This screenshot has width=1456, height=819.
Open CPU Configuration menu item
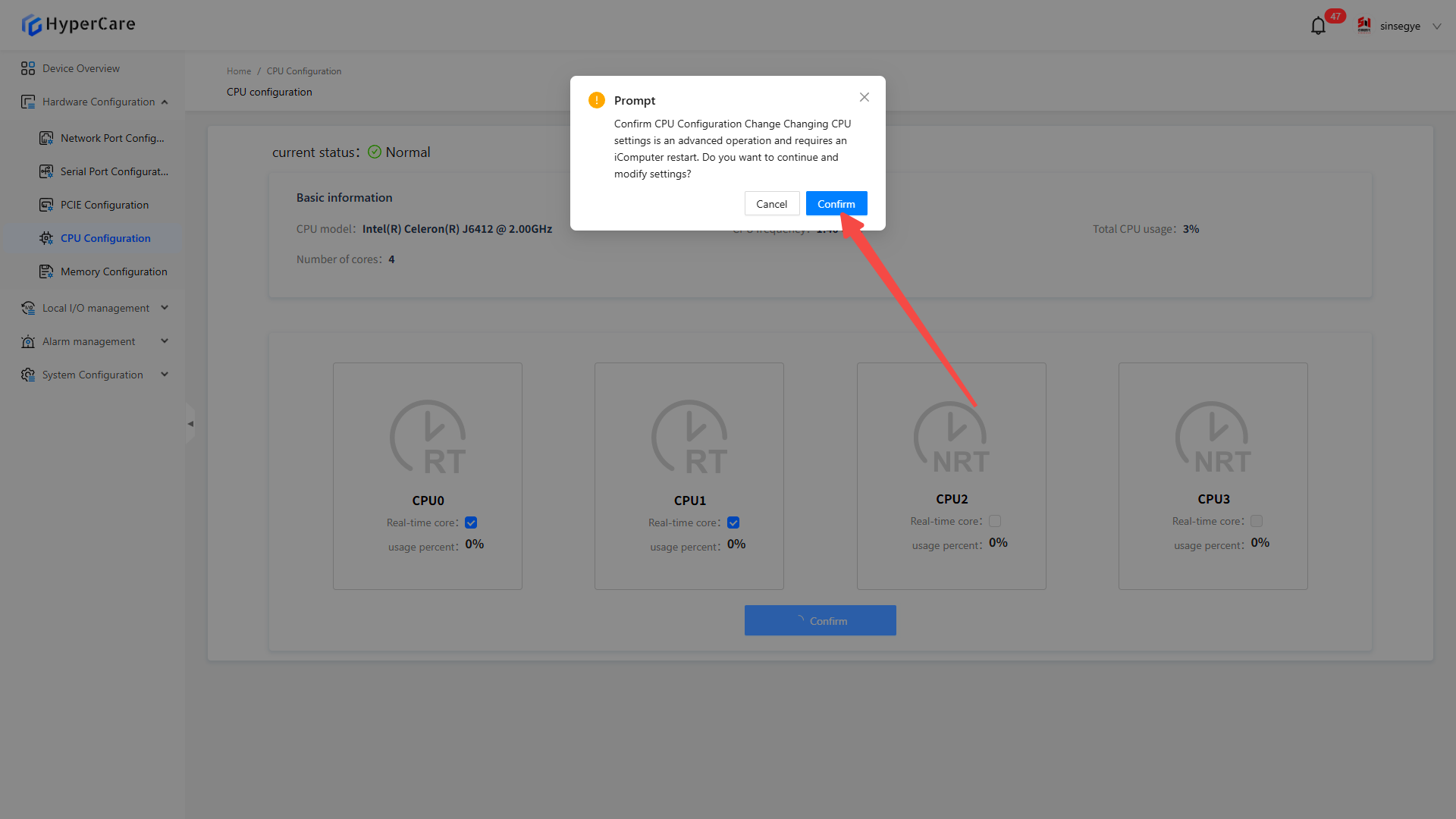pyautogui.click(x=105, y=238)
